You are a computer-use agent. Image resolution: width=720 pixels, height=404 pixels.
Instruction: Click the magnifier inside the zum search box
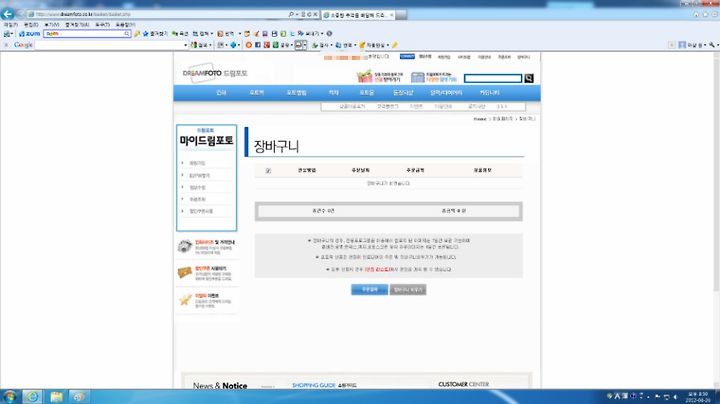click(x=127, y=34)
